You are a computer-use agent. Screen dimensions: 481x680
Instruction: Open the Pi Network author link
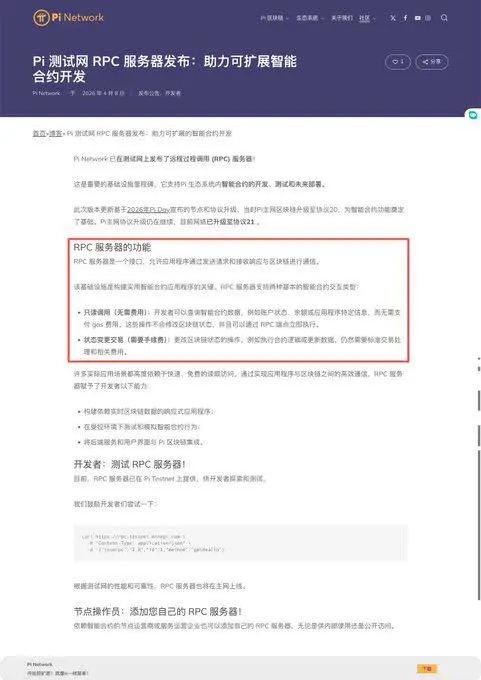[x=46, y=93]
